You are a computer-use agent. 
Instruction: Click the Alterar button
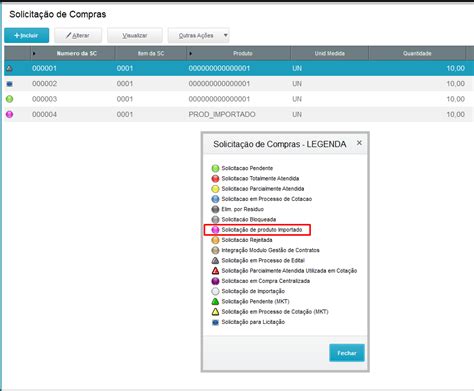[78, 35]
